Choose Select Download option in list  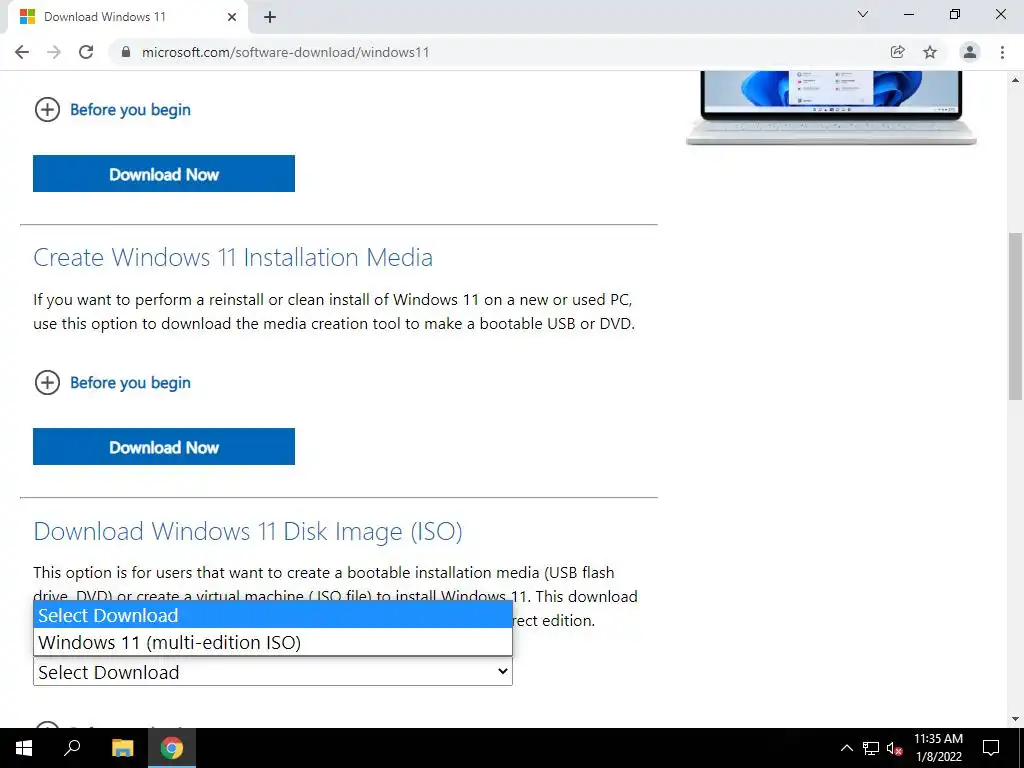pyautogui.click(x=273, y=615)
